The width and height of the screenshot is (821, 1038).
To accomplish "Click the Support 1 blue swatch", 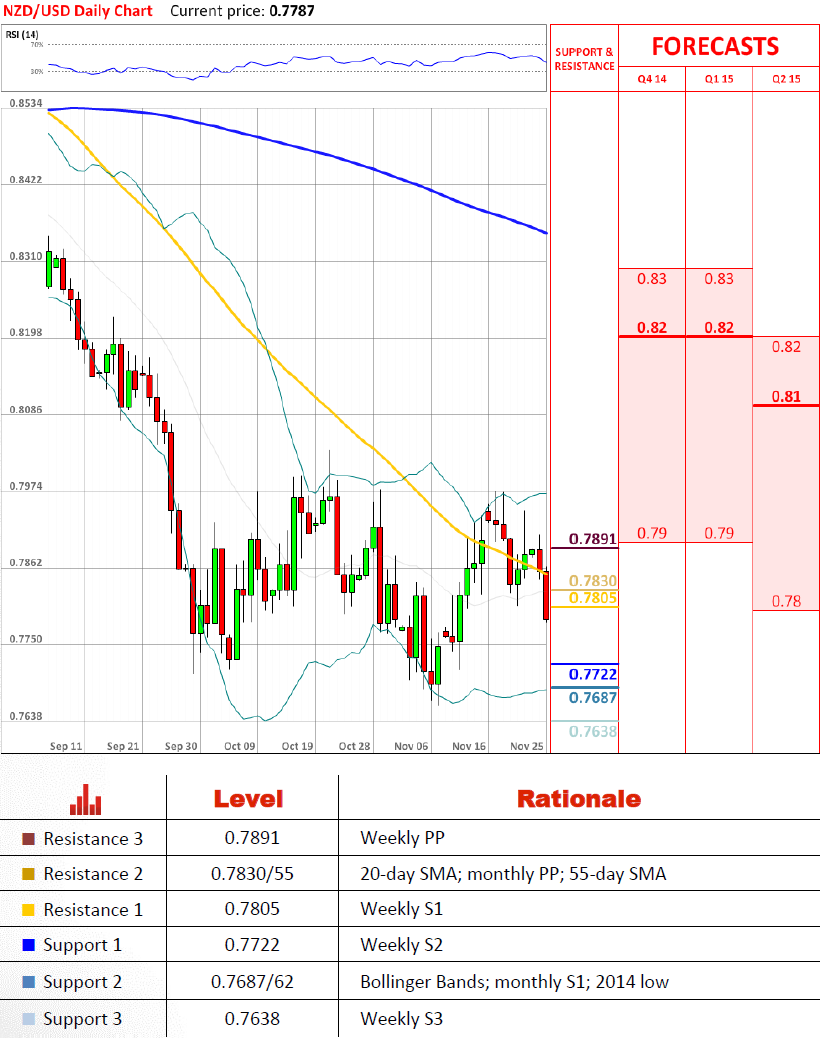I will coord(28,945).
